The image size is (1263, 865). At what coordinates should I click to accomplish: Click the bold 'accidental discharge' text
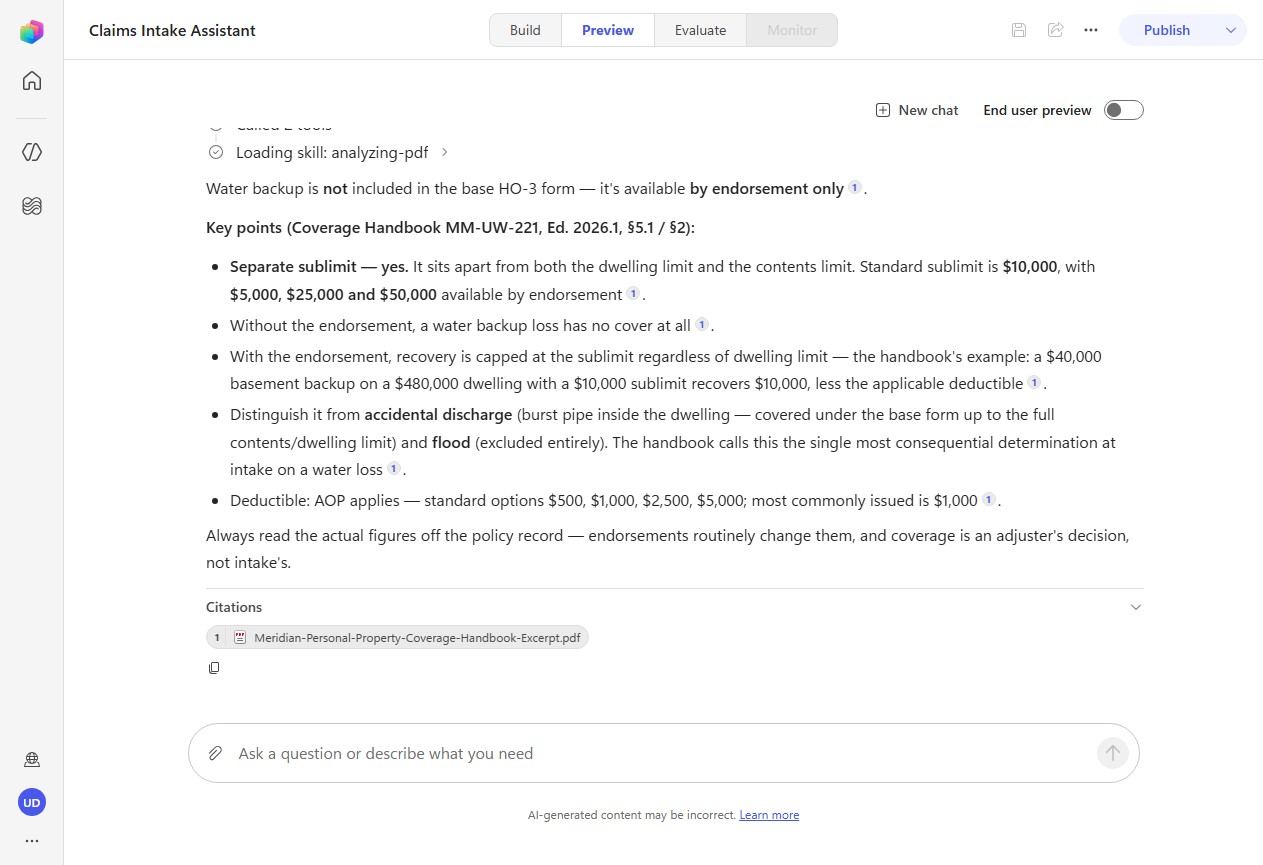point(438,414)
